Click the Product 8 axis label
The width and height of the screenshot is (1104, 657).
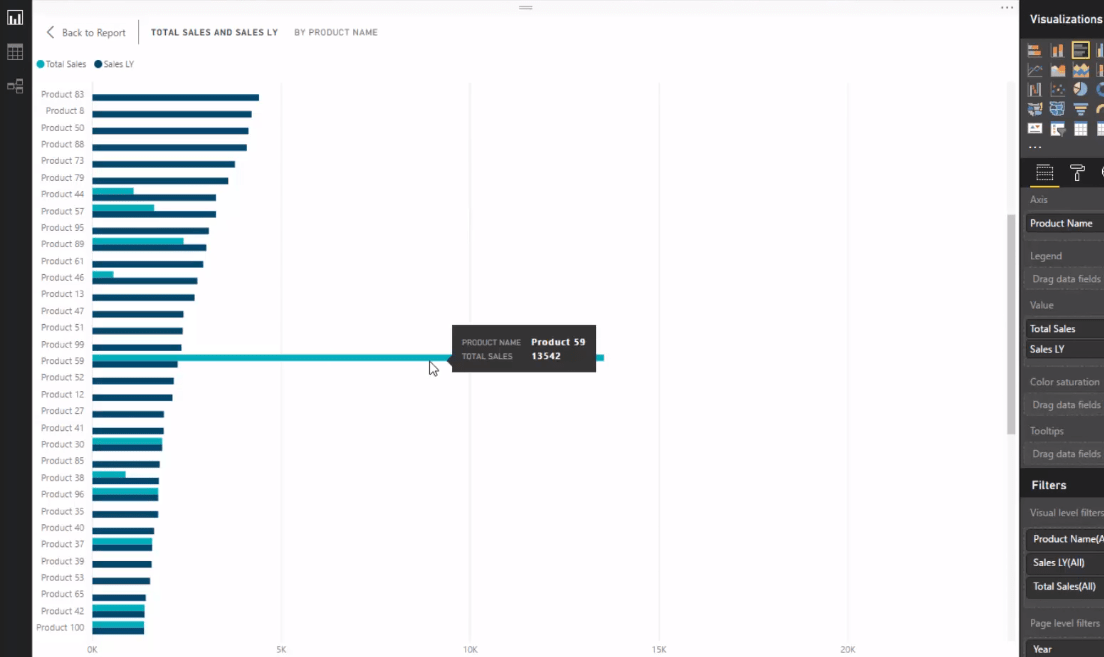coord(65,111)
